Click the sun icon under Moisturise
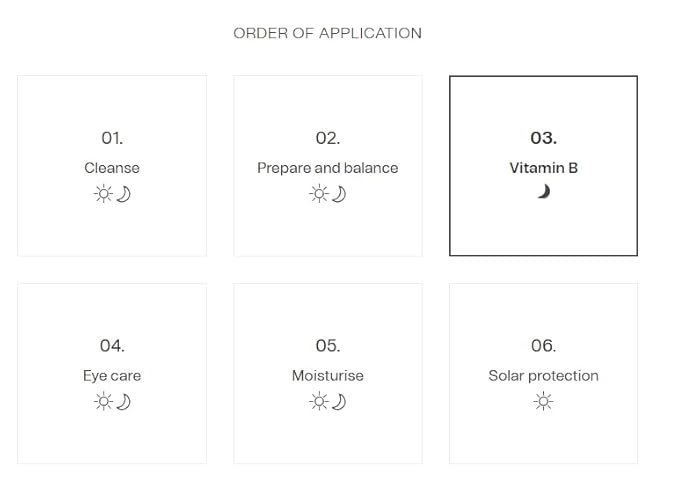The height and width of the screenshot is (492, 679). pos(319,402)
